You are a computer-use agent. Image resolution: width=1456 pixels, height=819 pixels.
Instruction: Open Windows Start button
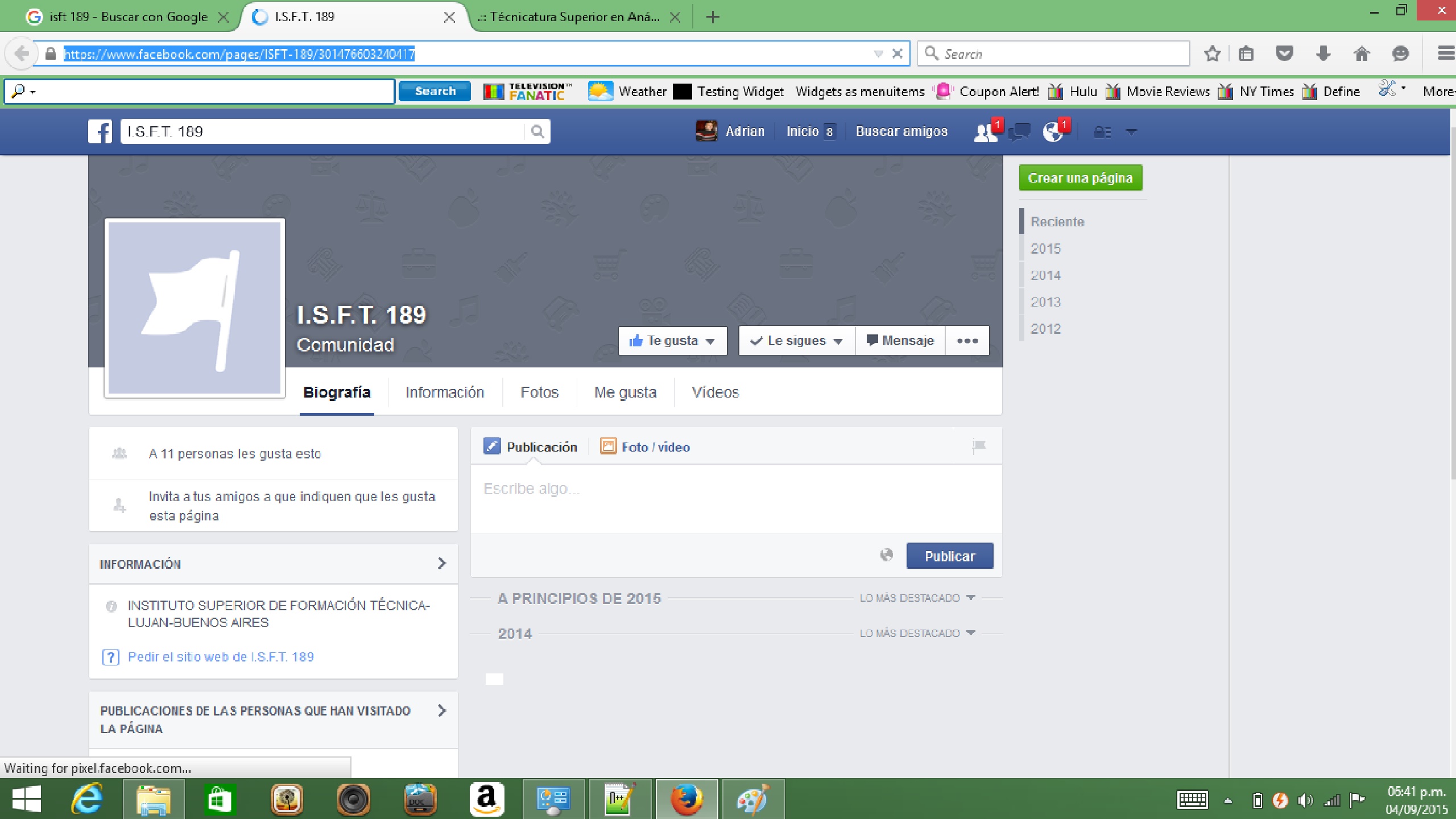pyautogui.click(x=26, y=800)
